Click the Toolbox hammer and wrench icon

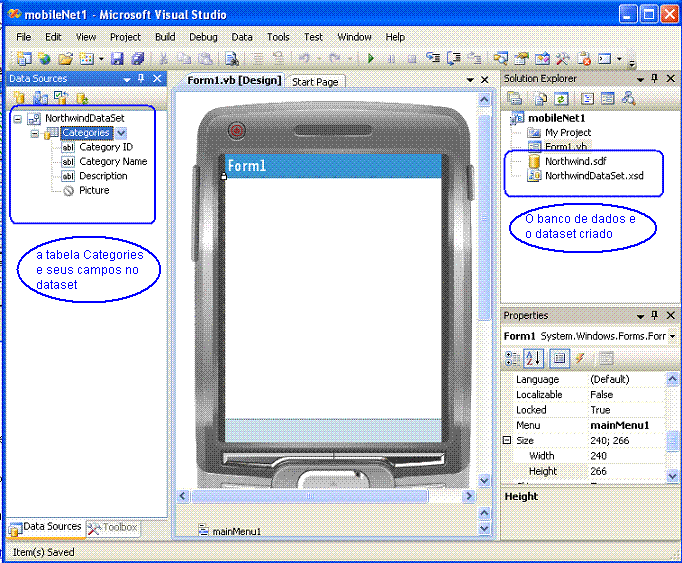563,58
